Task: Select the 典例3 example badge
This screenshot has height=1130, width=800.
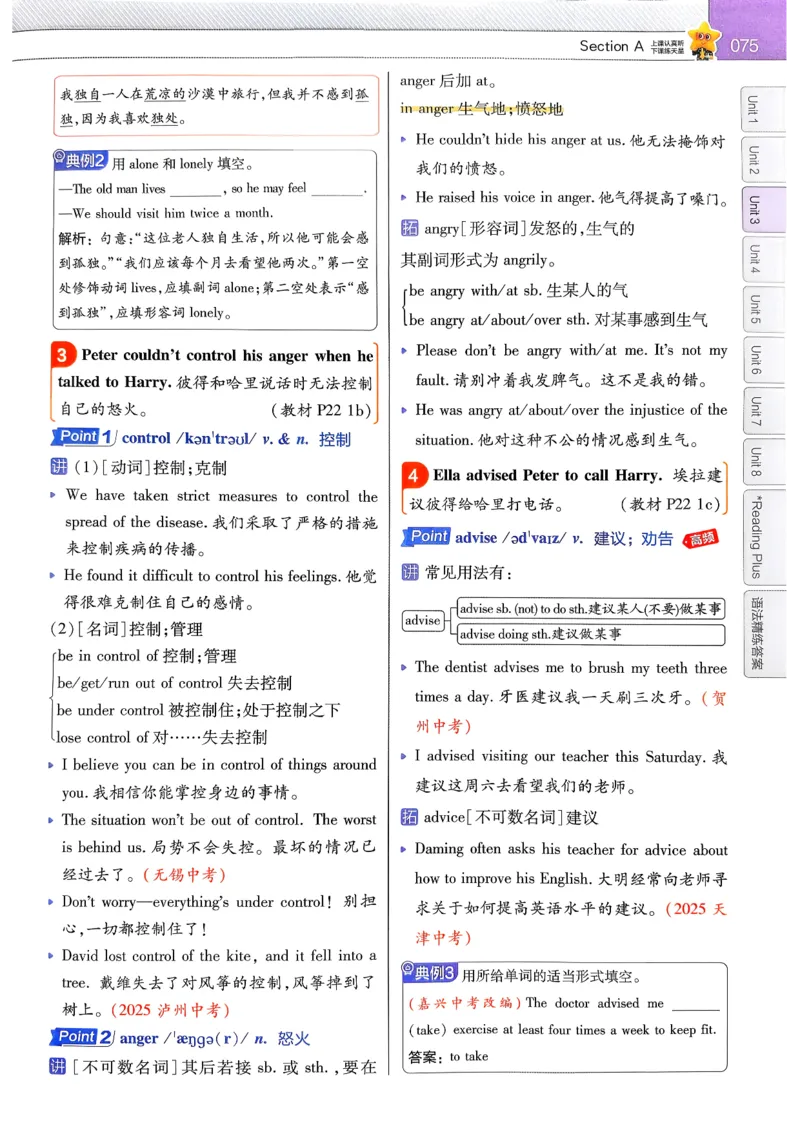Action: (431, 974)
